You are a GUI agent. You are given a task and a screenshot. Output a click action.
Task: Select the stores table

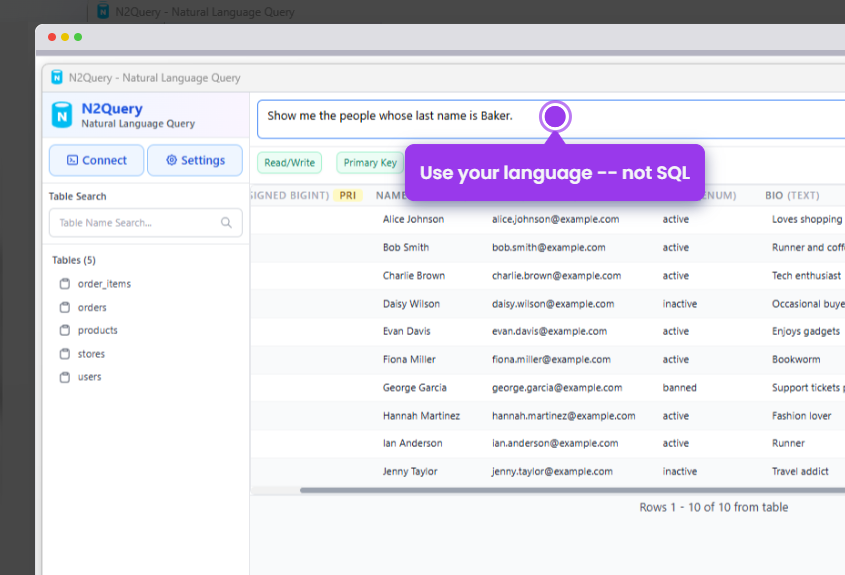[x=91, y=354]
